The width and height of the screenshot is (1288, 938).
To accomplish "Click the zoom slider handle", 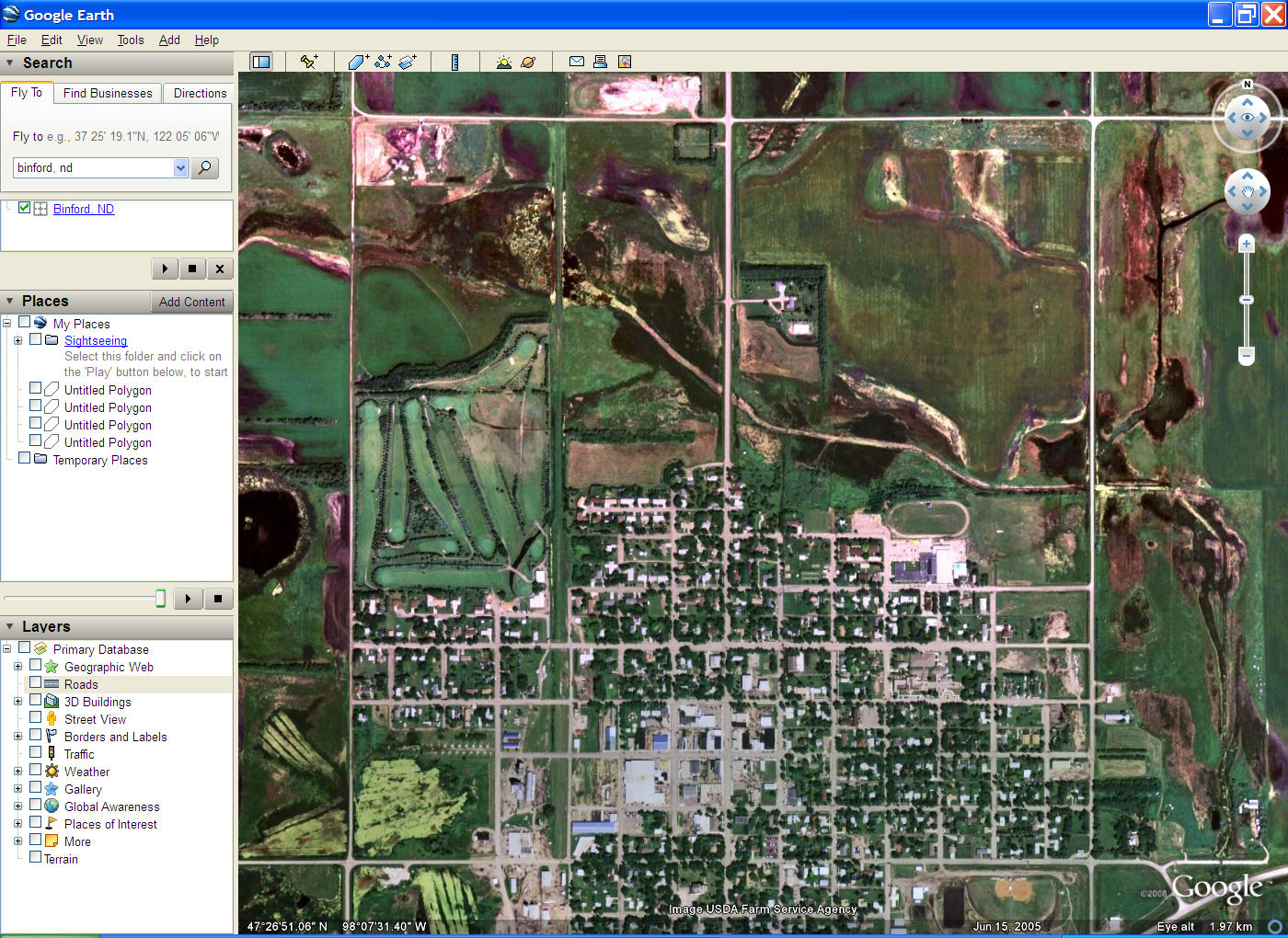I will [1247, 300].
